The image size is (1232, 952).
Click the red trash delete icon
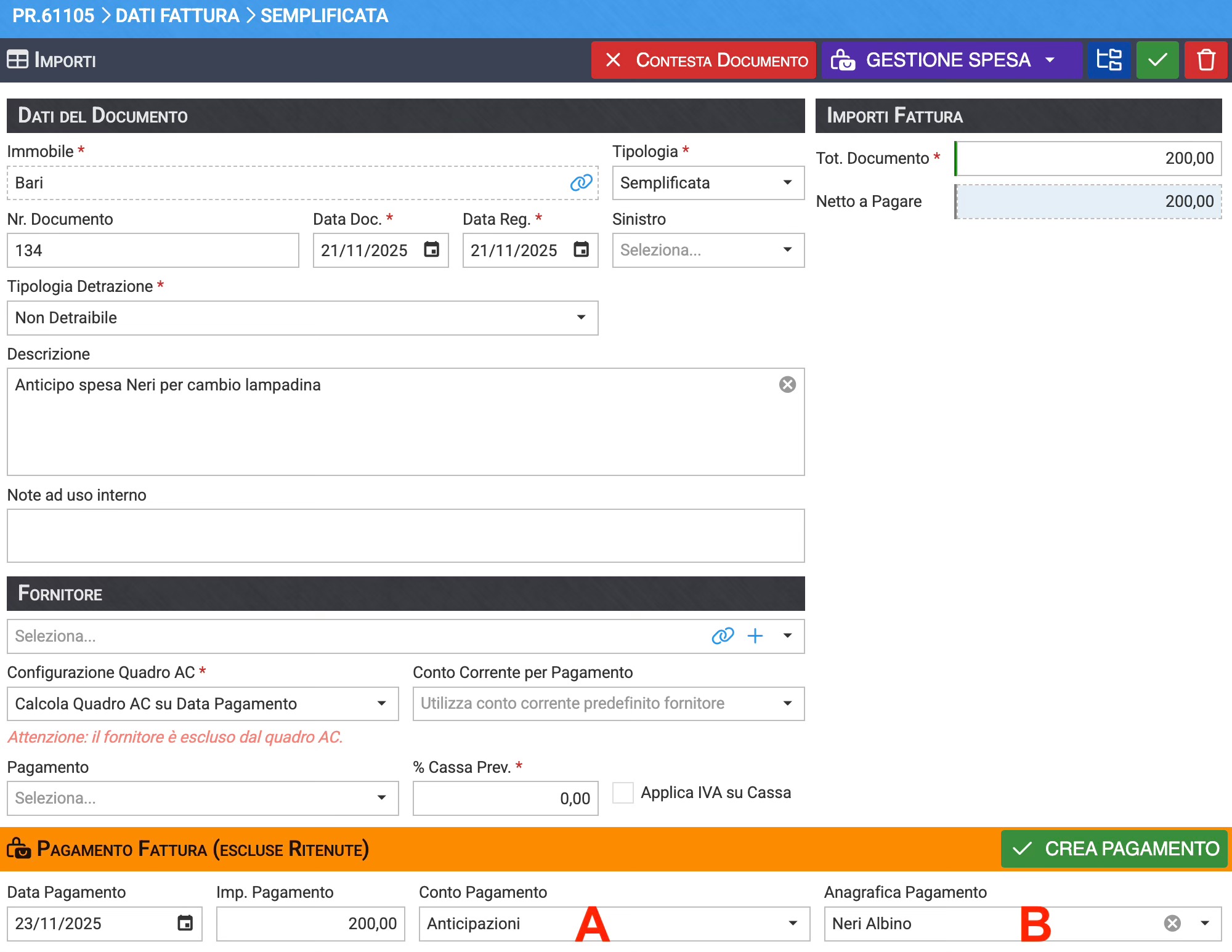point(1206,60)
